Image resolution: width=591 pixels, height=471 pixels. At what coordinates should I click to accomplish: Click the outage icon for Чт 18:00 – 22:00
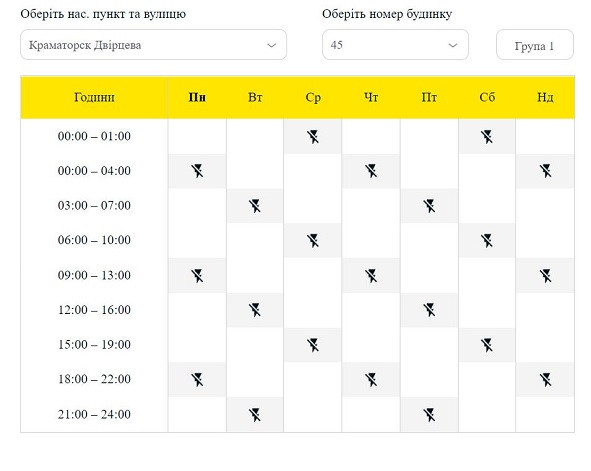pyautogui.click(x=371, y=380)
